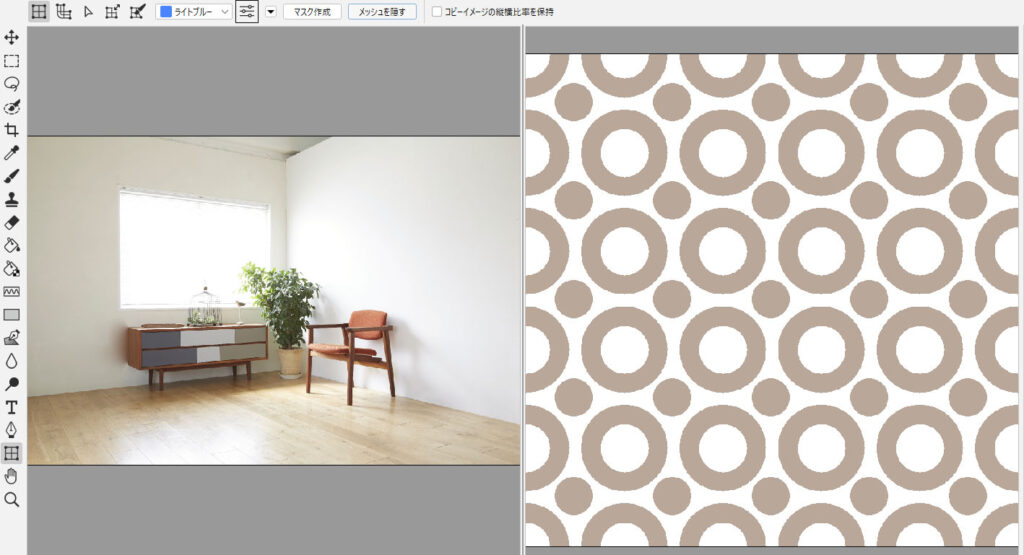
Task: Click the マスク作成 button
Action: [312, 12]
